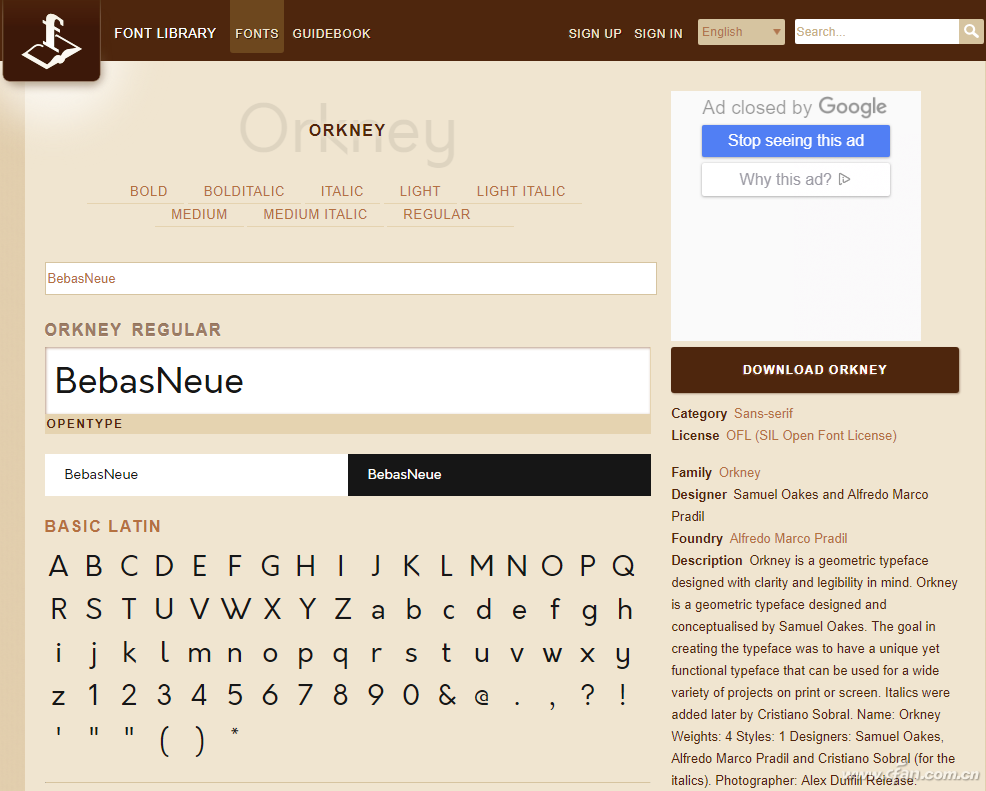
Task: Open the English language dropdown
Action: click(x=741, y=31)
